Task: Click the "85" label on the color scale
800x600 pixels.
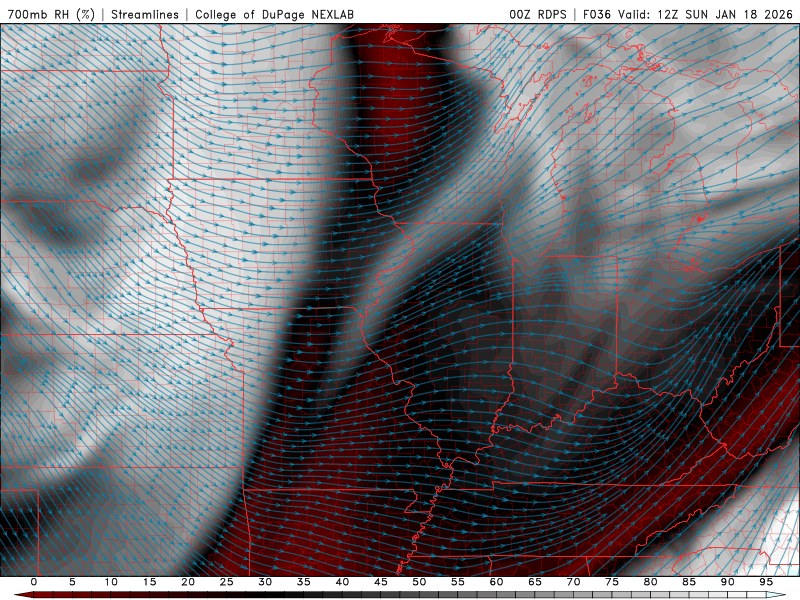Action: [x=689, y=582]
